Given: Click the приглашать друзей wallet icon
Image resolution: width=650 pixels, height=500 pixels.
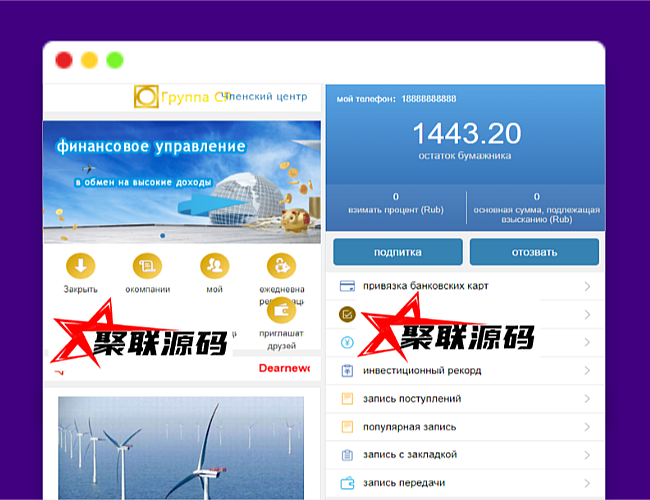Looking at the screenshot, I should (281, 311).
